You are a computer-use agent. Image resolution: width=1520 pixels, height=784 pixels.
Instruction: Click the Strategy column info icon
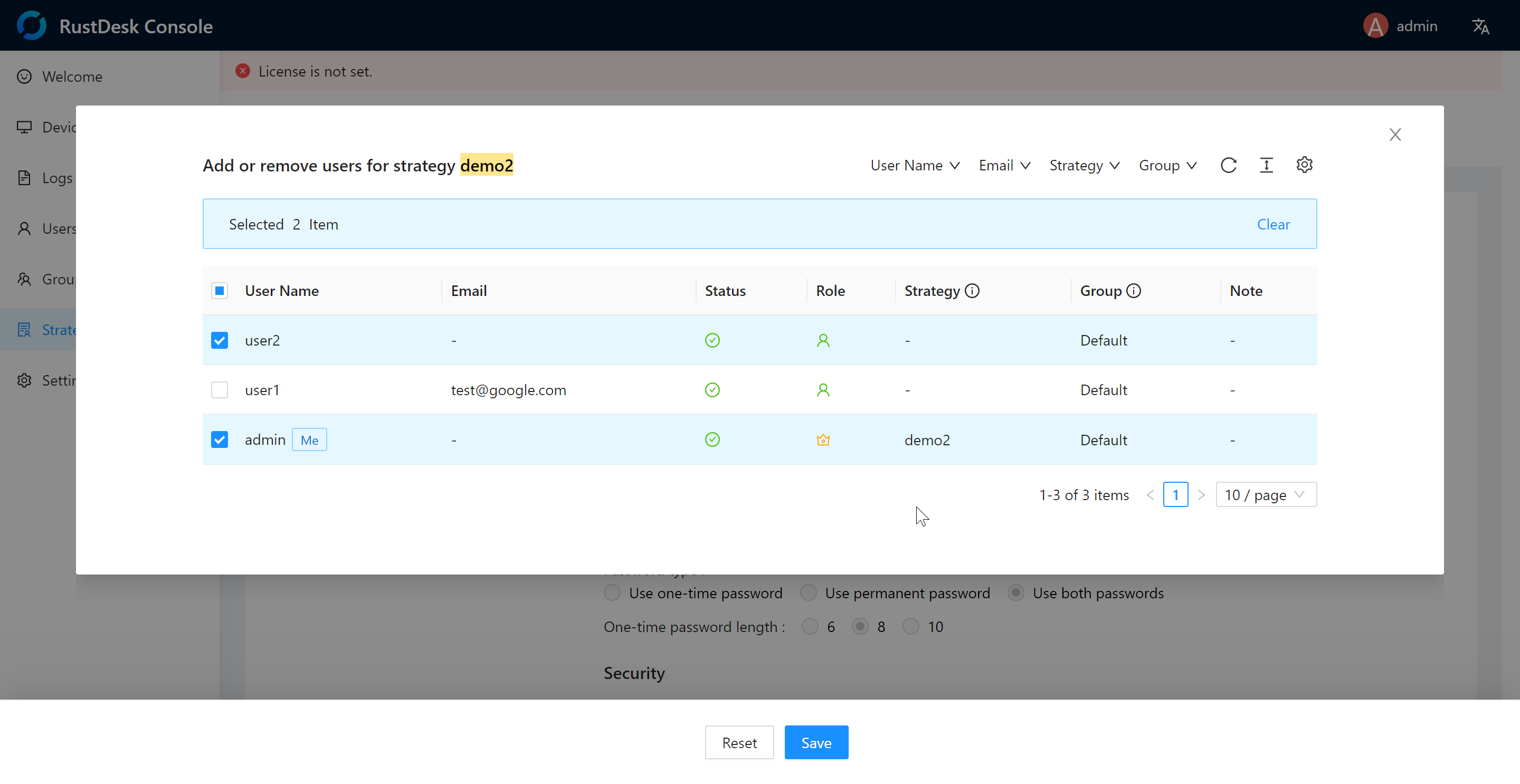[972, 291]
